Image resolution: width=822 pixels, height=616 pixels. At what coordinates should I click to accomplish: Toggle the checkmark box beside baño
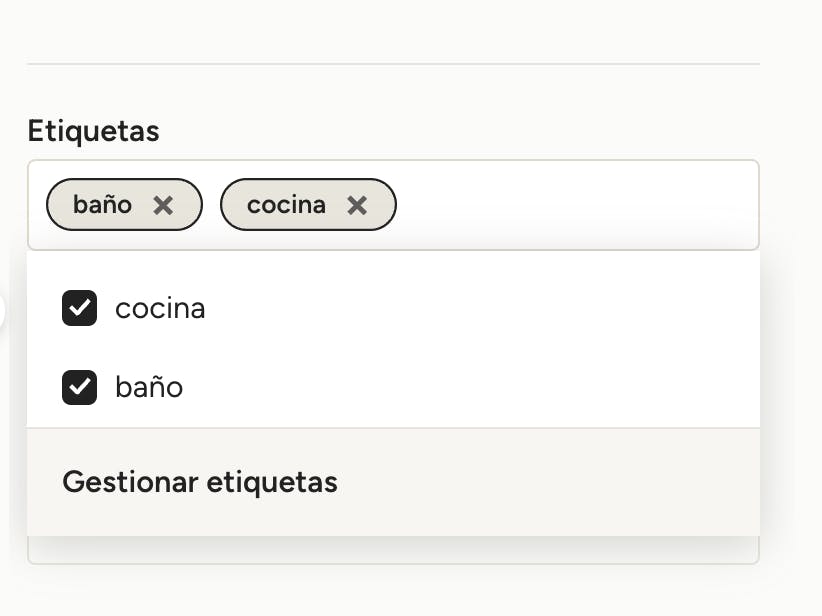click(x=79, y=387)
